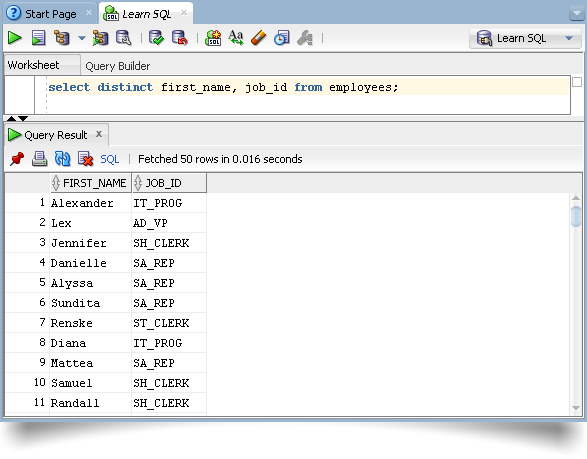The height and width of the screenshot is (459, 587).
Task: Expand pane with the down splitter arrow
Action: 23,118
